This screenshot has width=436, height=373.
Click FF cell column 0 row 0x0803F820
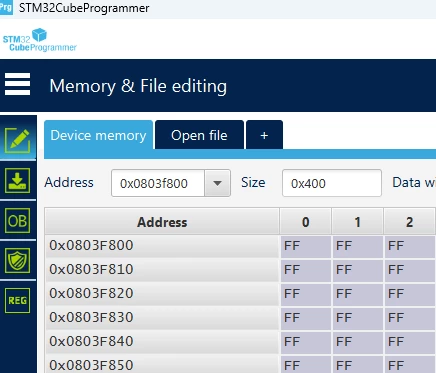point(306,294)
